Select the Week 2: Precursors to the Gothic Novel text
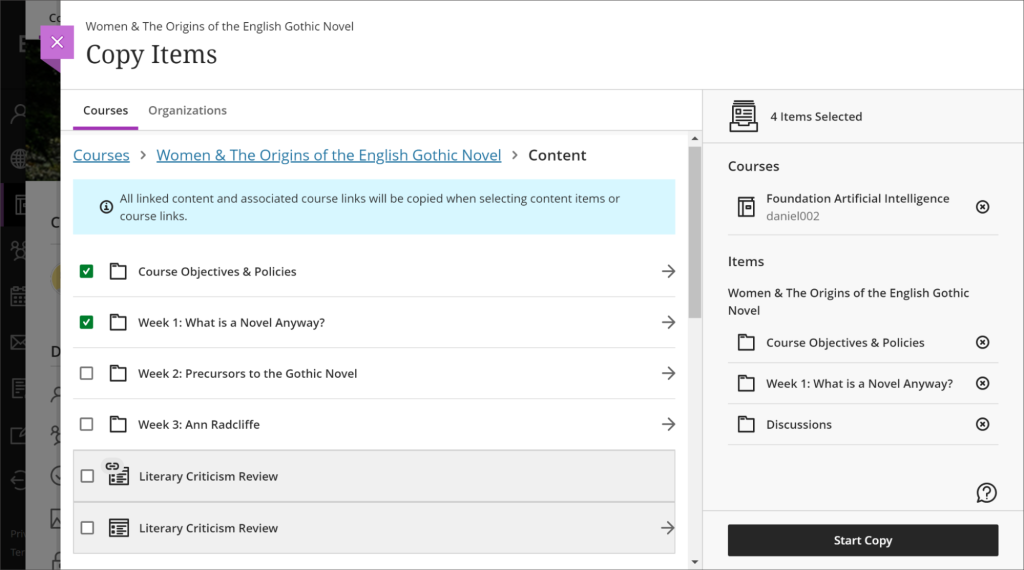The width and height of the screenshot is (1024, 570). (x=248, y=373)
